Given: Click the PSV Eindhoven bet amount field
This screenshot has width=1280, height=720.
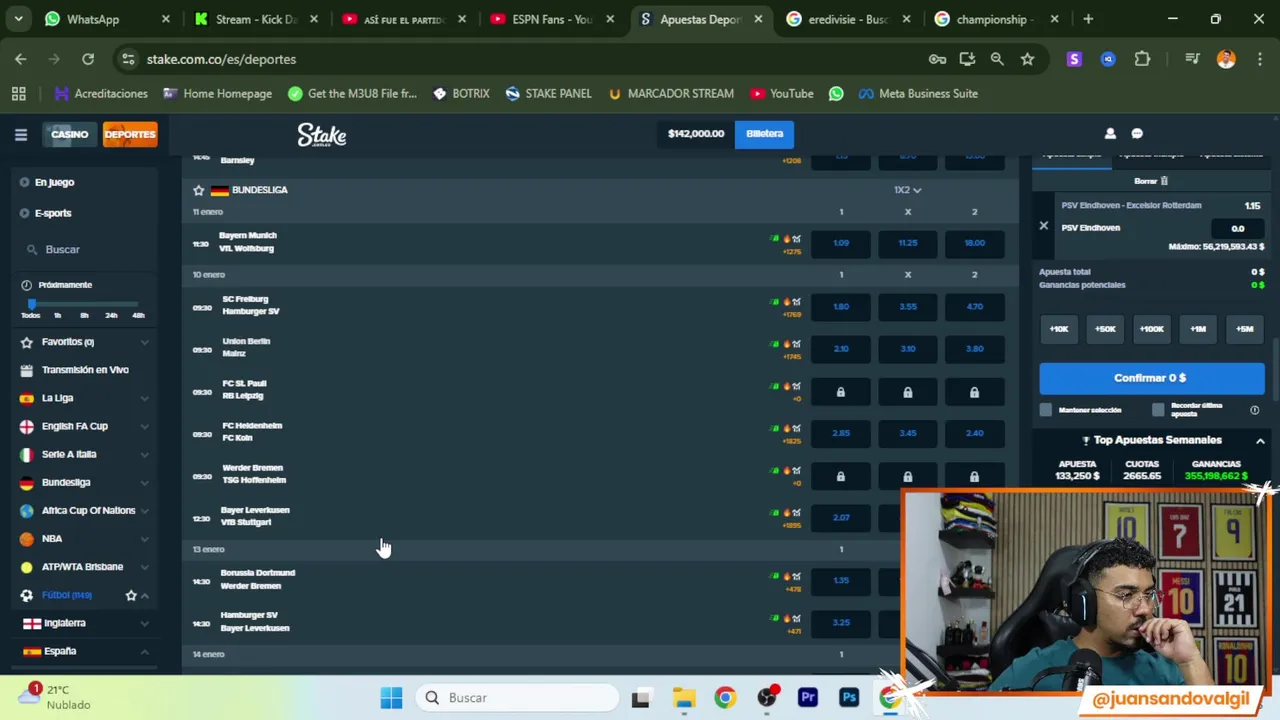Looking at the screenshot, I should point(1237,228).
